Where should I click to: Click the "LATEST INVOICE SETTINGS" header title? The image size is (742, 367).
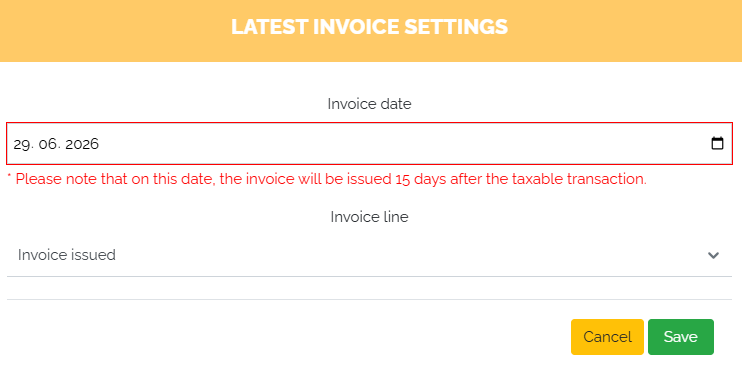[370, 27]
